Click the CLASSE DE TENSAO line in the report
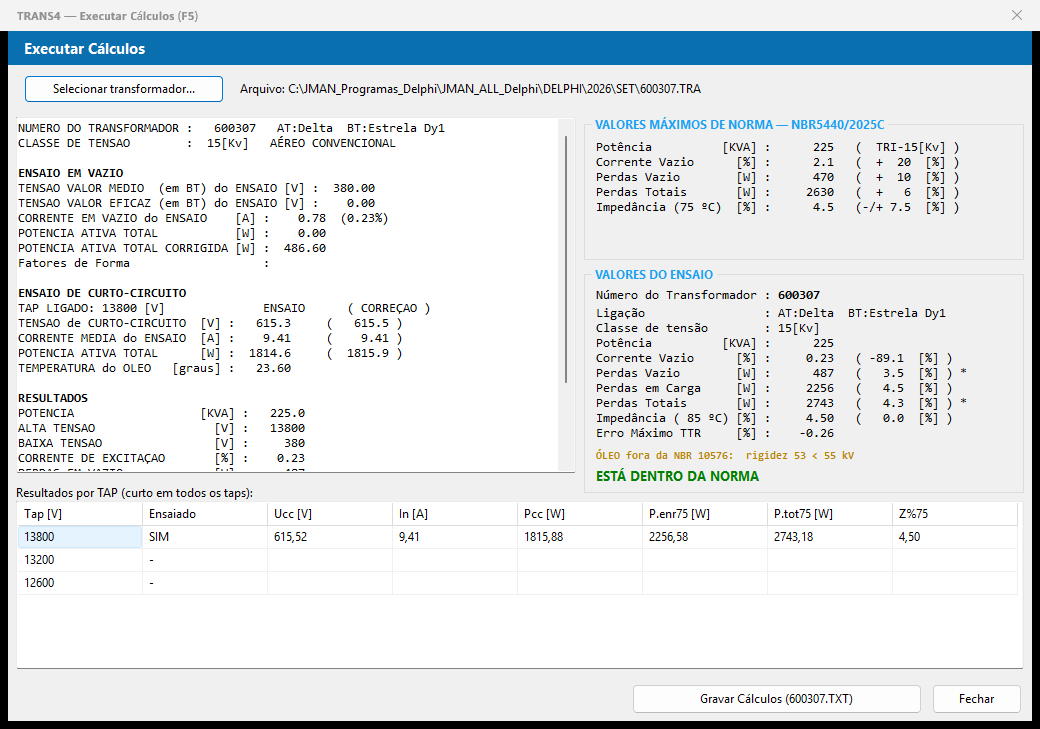Screen dimensions: 1040x729 (x=206, y=143)
